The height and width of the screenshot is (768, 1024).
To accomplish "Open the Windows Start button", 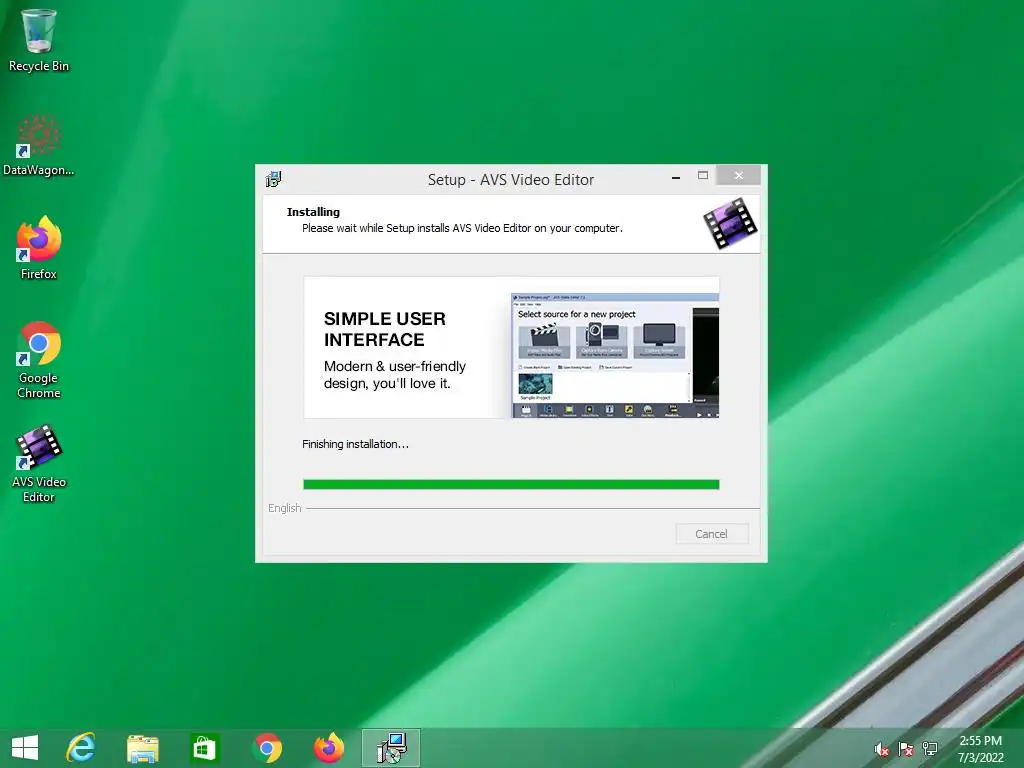I will pos(25,748).
